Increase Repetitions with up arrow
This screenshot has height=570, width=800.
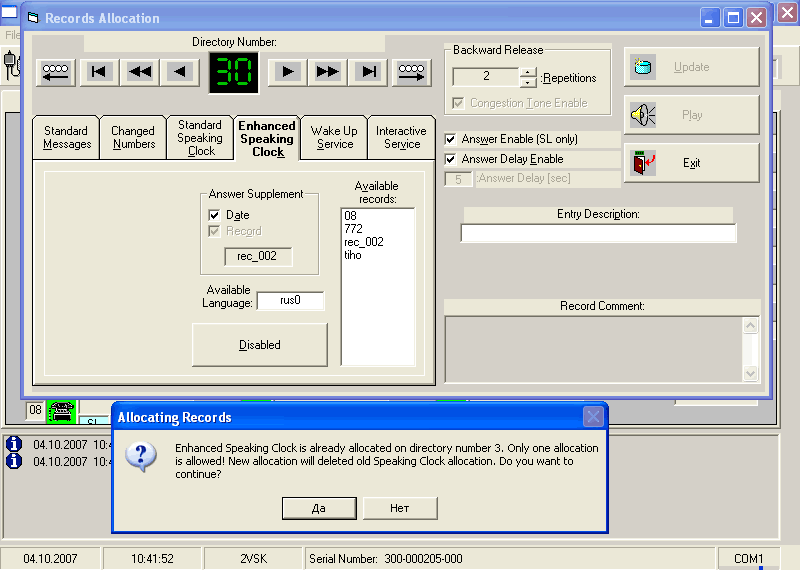point(528,72)
